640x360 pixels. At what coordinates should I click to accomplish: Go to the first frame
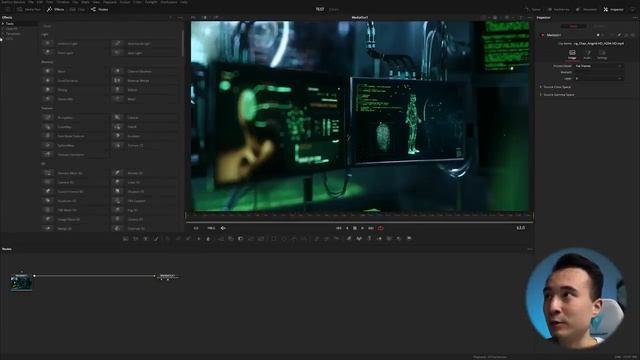[x=338, y=228]
